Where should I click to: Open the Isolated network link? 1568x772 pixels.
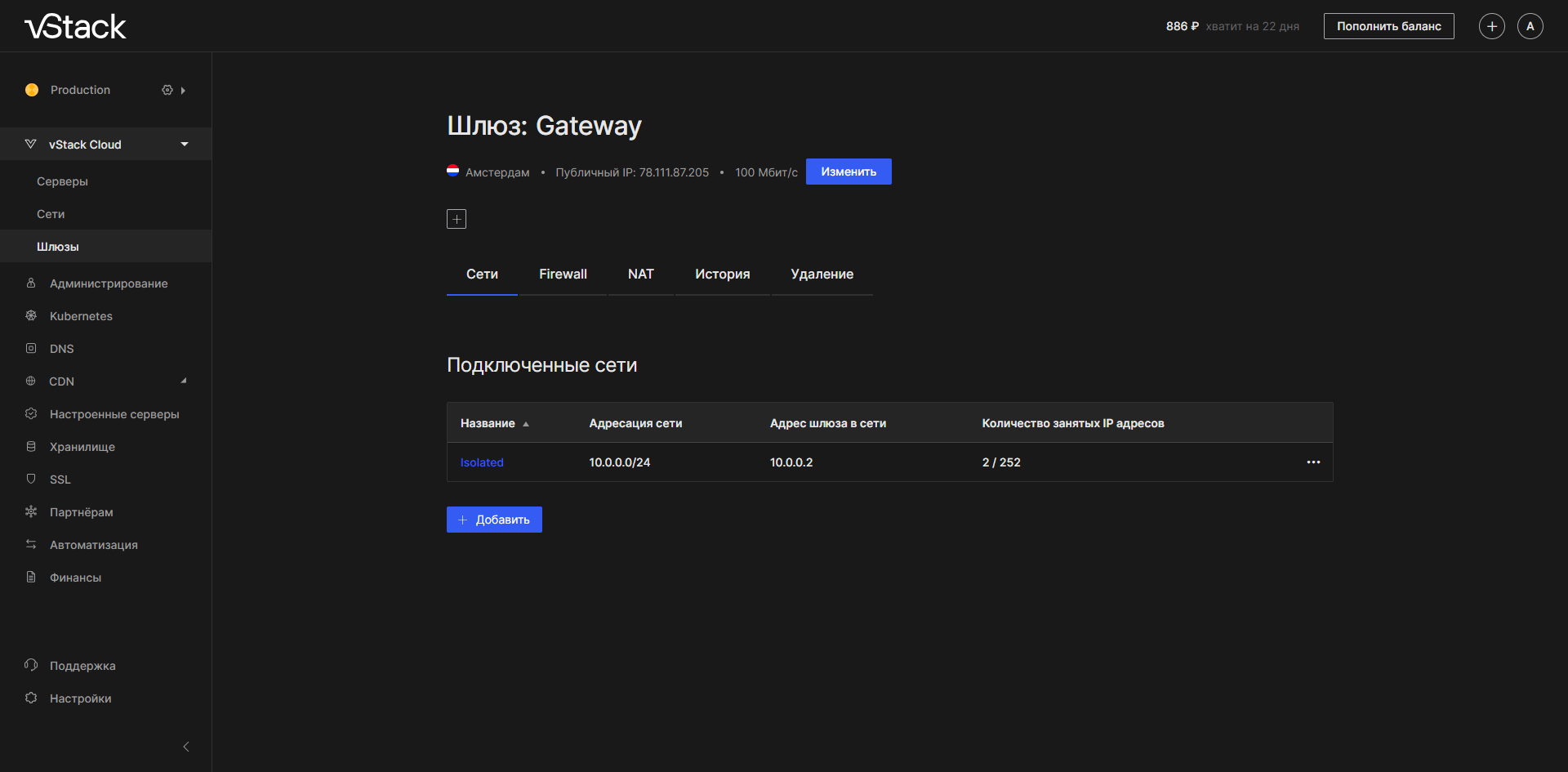point(482,462)
